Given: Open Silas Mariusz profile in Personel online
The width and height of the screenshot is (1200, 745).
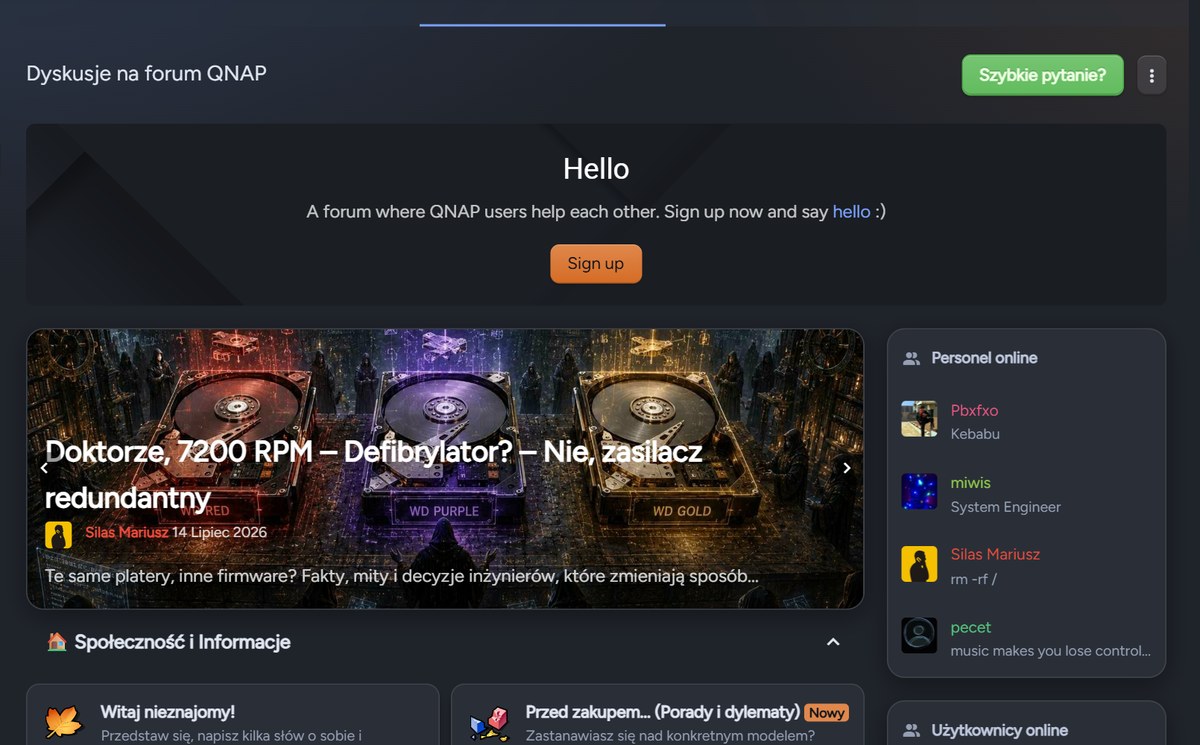Looking at the screenshot, I should coord(995,554).
